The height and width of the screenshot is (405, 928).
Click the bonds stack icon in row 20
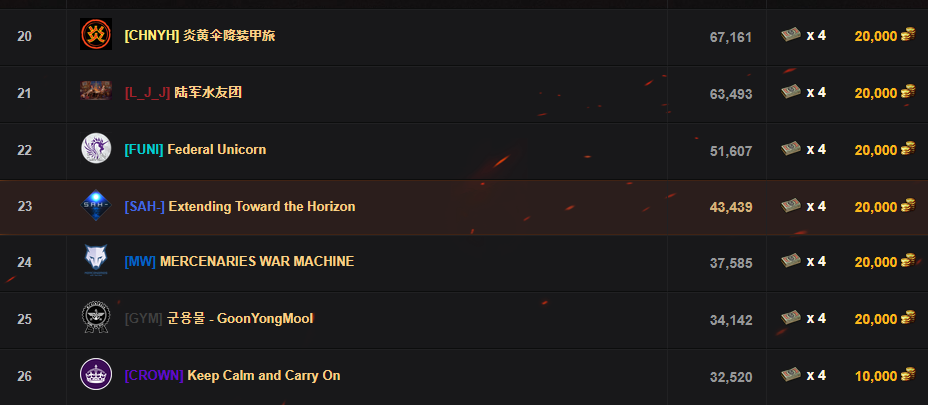click(x=791, y=35)
